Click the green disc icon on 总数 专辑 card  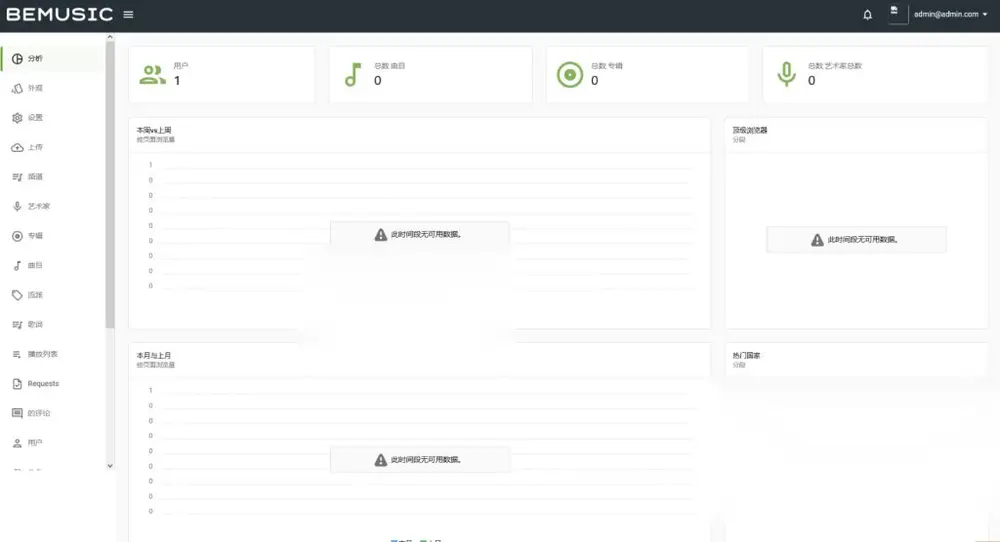click(570, 75)
